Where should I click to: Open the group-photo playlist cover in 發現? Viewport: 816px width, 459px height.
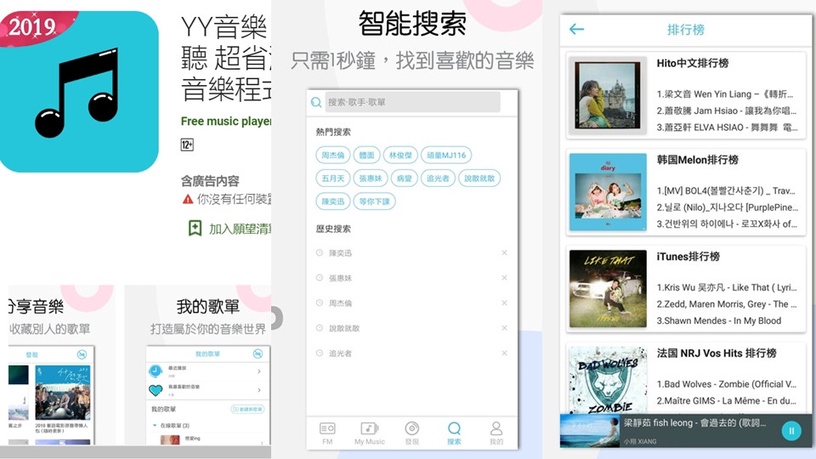coord(62,392)
